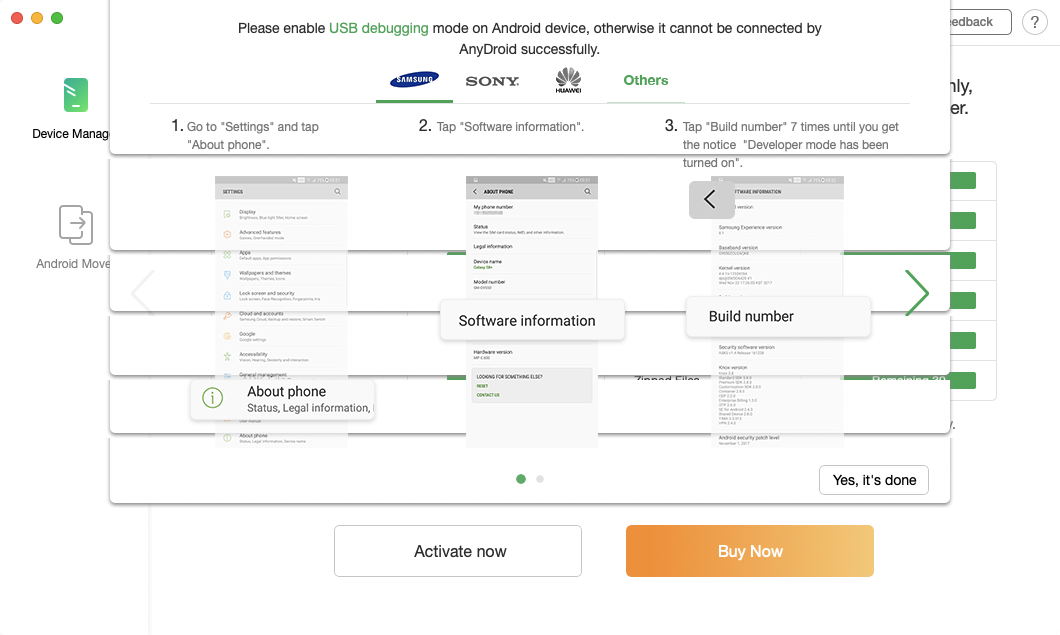1060x635 pixels.
Task: Click the USB debugging link
Action: point(378,28)
